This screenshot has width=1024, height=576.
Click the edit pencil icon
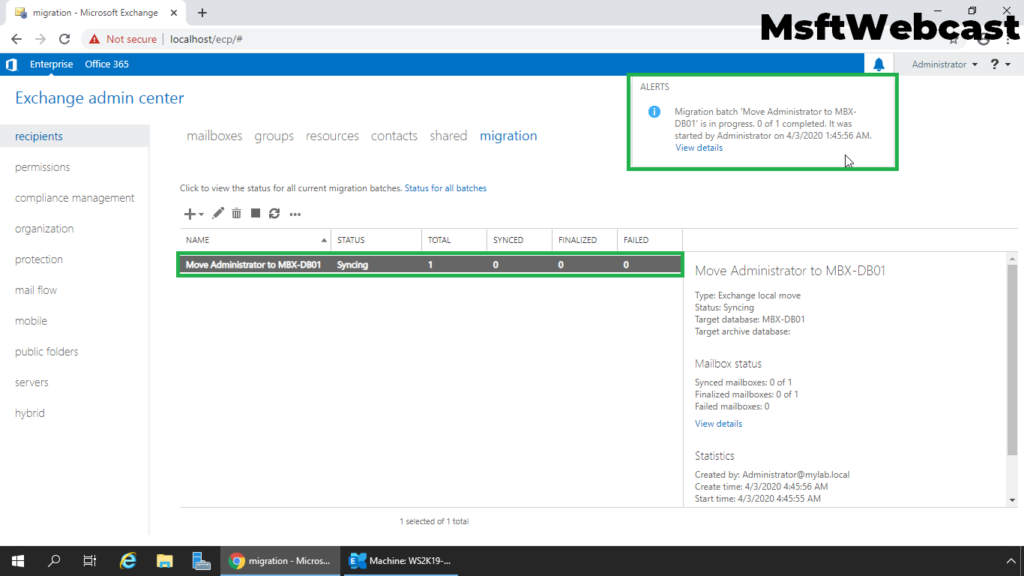pos(217,213)
